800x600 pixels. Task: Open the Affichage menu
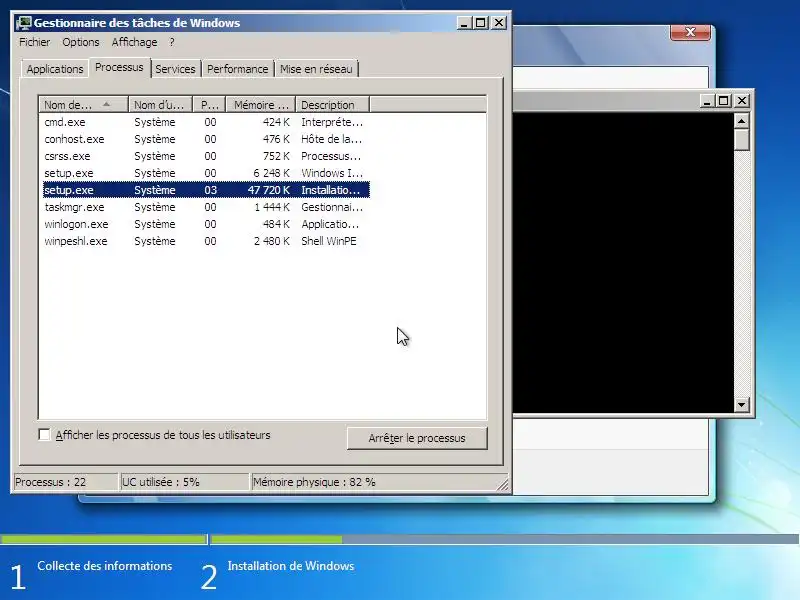pyautogui.click(x=134, y=42)
